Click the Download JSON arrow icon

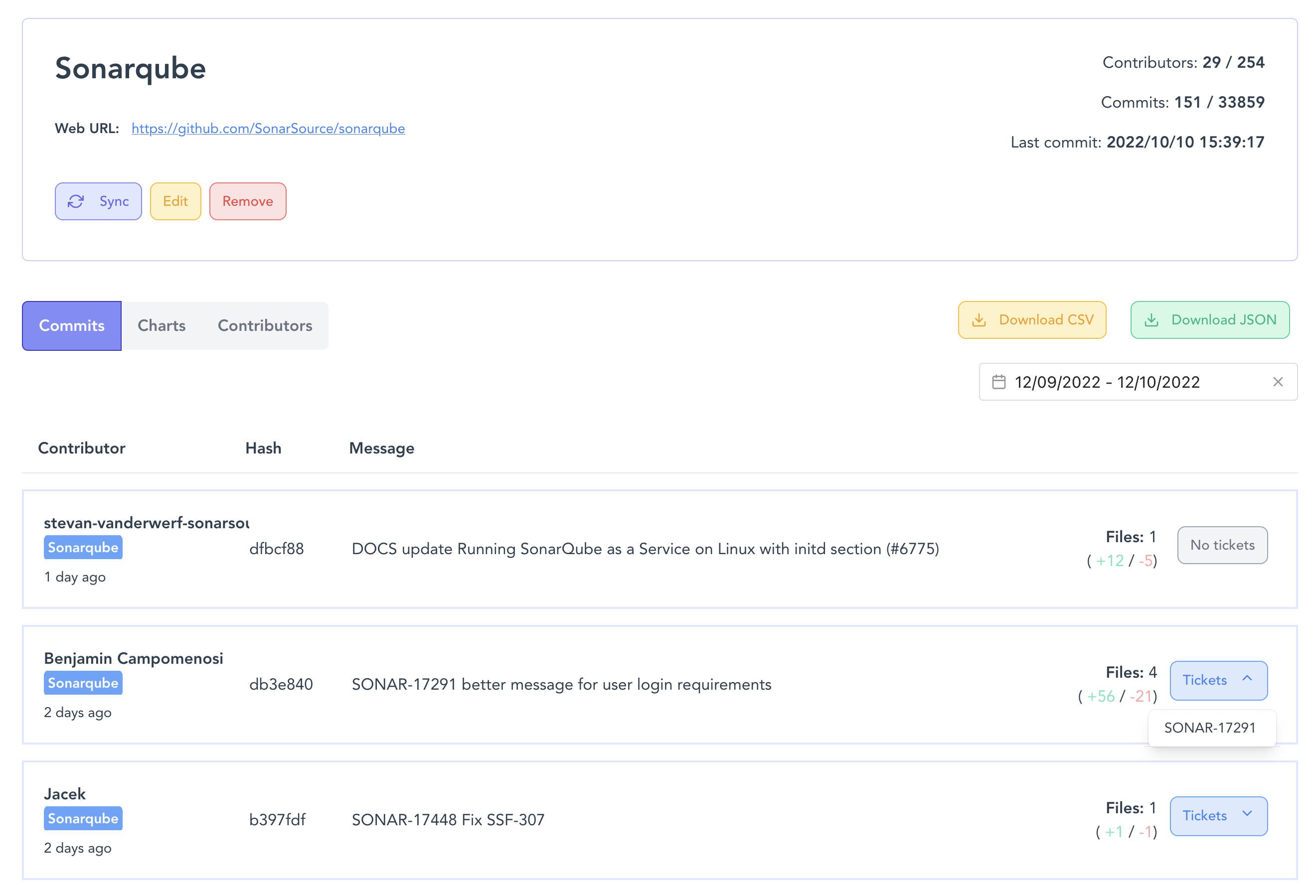(x=1151, y=320)
